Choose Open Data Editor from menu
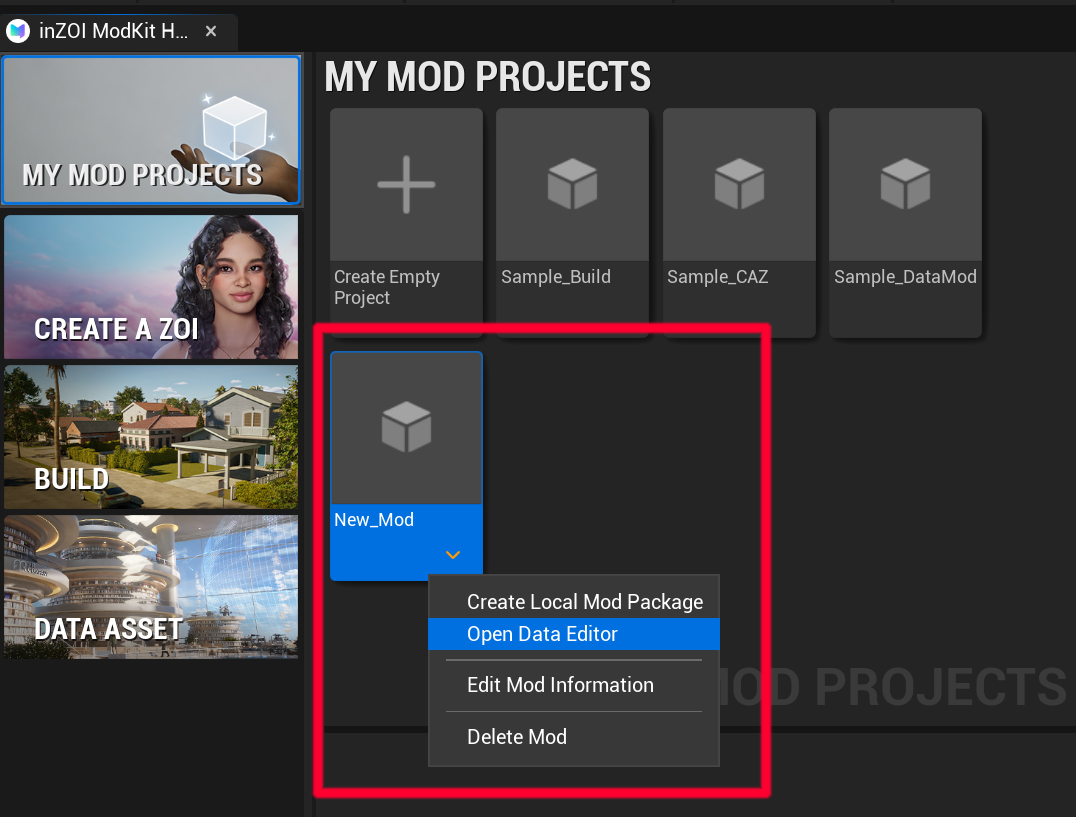 click(x=574, y=634)
